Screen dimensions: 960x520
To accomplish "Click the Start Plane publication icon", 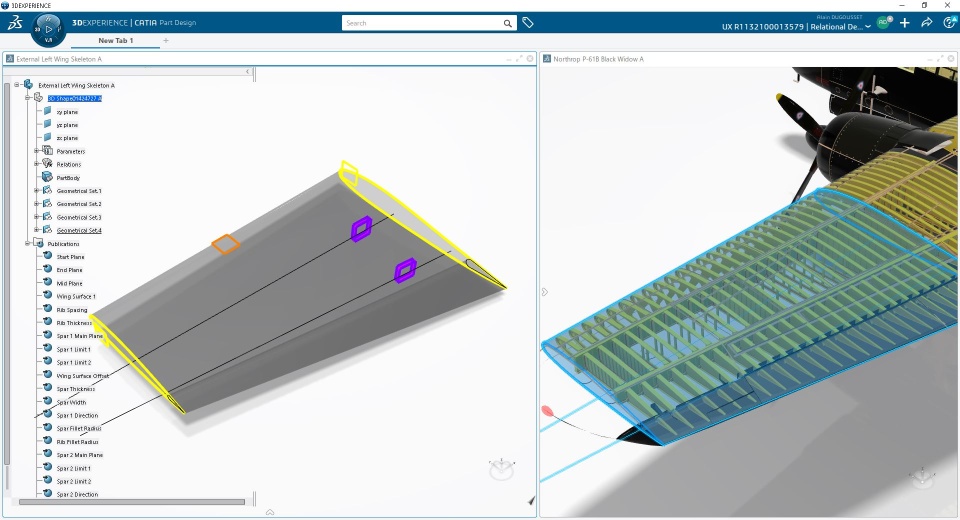I will 47,256.
